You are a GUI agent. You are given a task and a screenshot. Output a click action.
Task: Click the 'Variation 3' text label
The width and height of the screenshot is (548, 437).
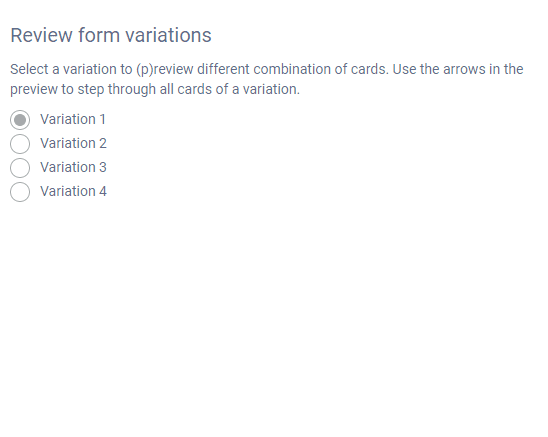click(73, 167)
